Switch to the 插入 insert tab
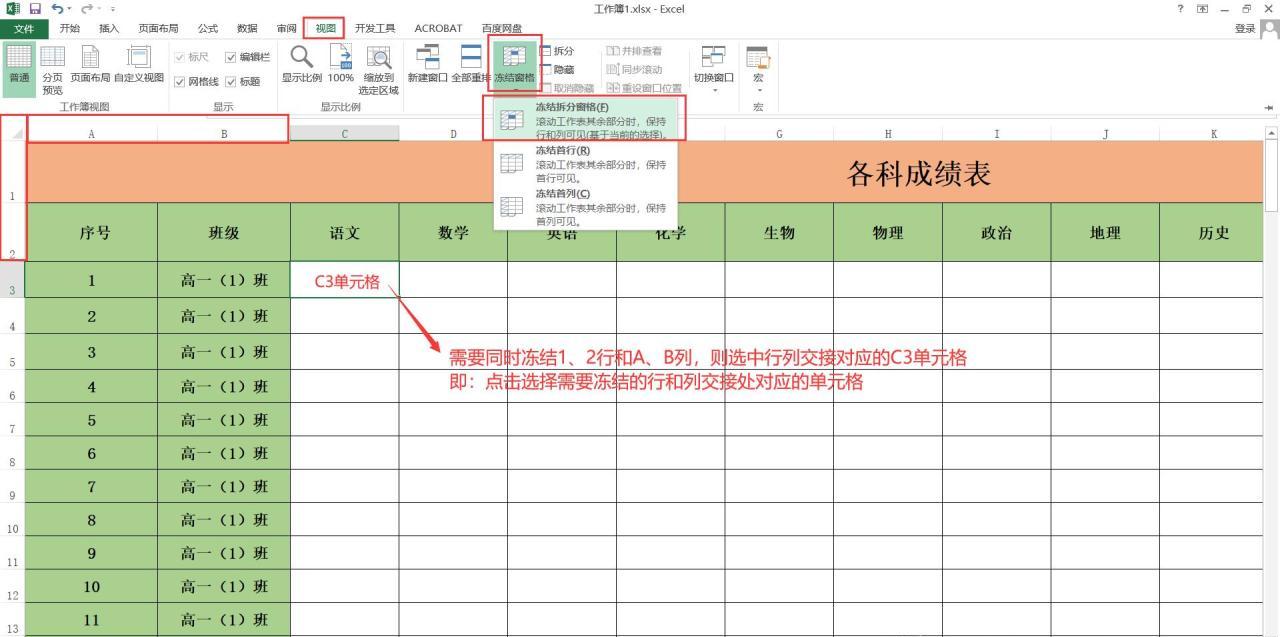Image resolution: width=1280 pixels, height=637 pixels. (x=109, y=28)
